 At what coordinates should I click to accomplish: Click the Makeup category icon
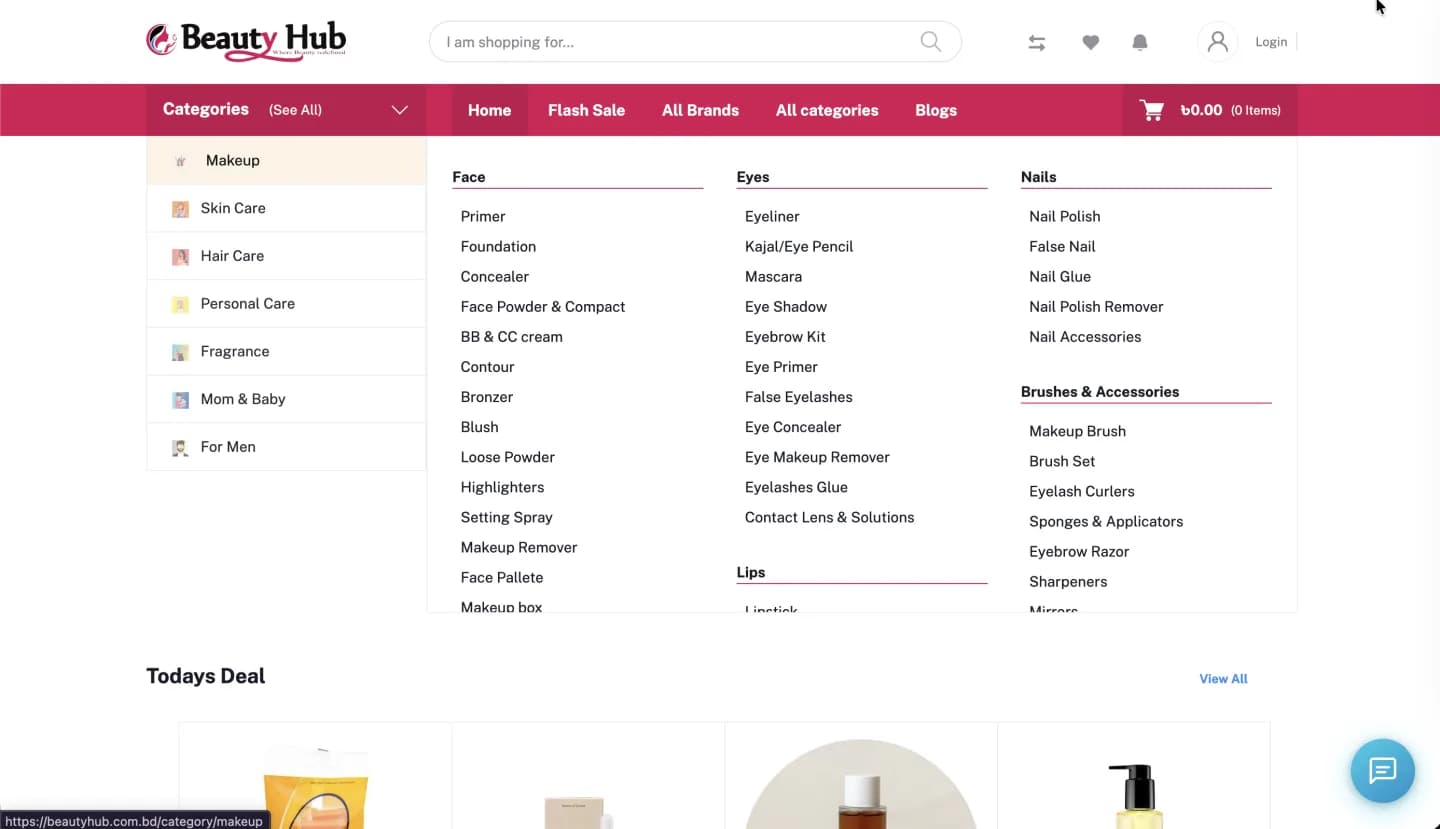[x=181, y=161]
